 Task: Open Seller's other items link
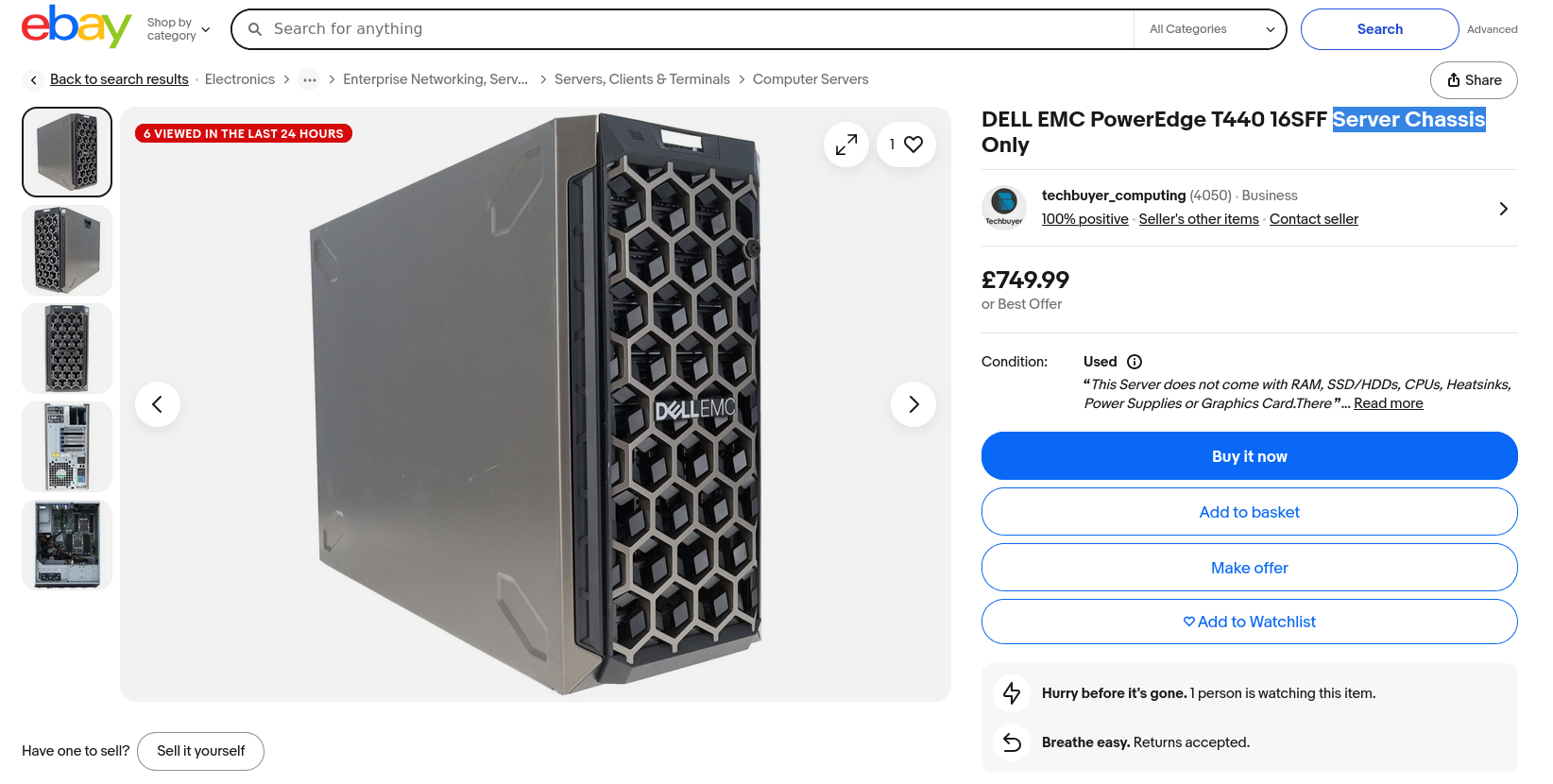1199,219
